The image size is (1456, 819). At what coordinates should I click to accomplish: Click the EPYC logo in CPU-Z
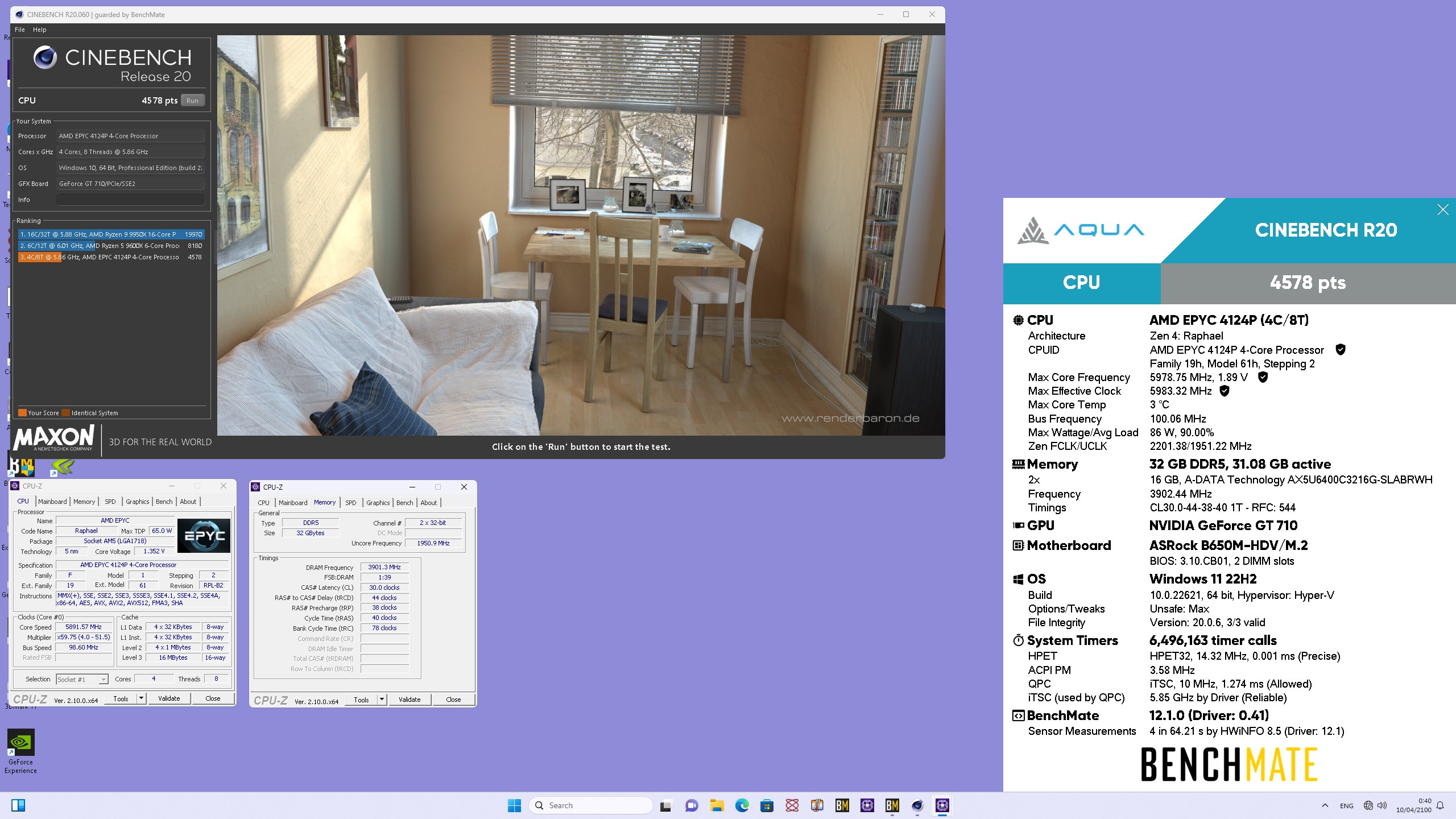click(x=204, y=535)
